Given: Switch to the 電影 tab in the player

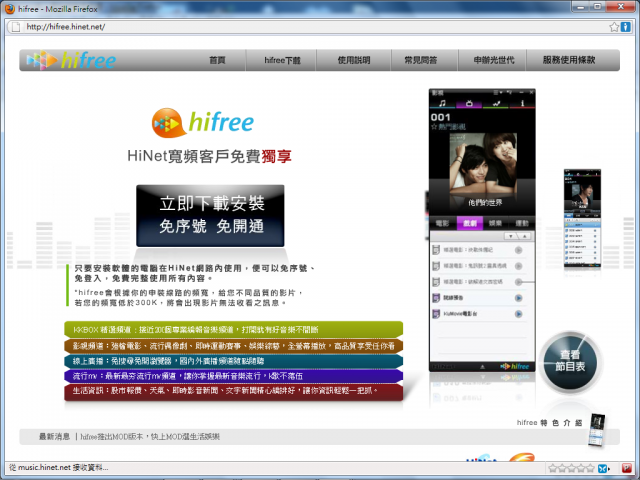Looking at the screenshot, I should pyautogui.click(x=442, y=223).
